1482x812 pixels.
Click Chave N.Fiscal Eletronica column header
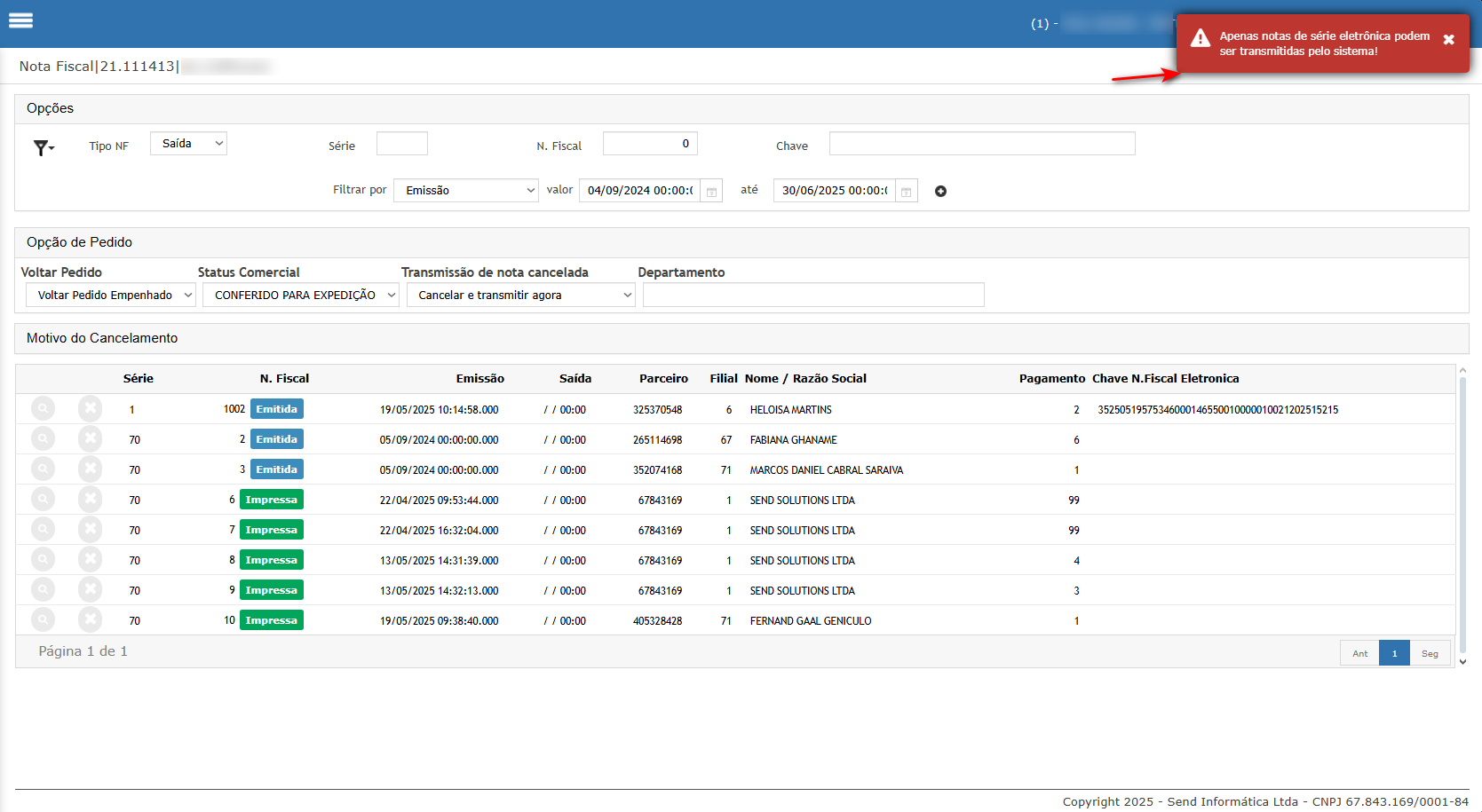[1165, 379]
